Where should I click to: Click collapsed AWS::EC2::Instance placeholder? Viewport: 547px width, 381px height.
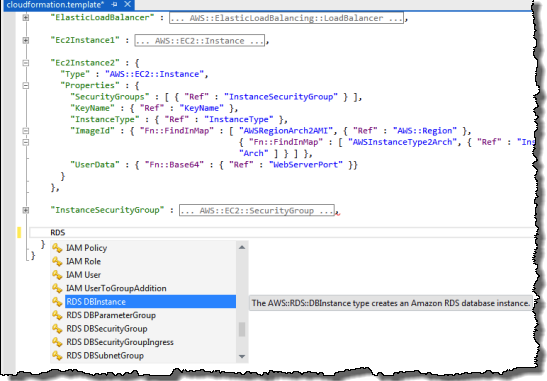click(x=200, y=41)
